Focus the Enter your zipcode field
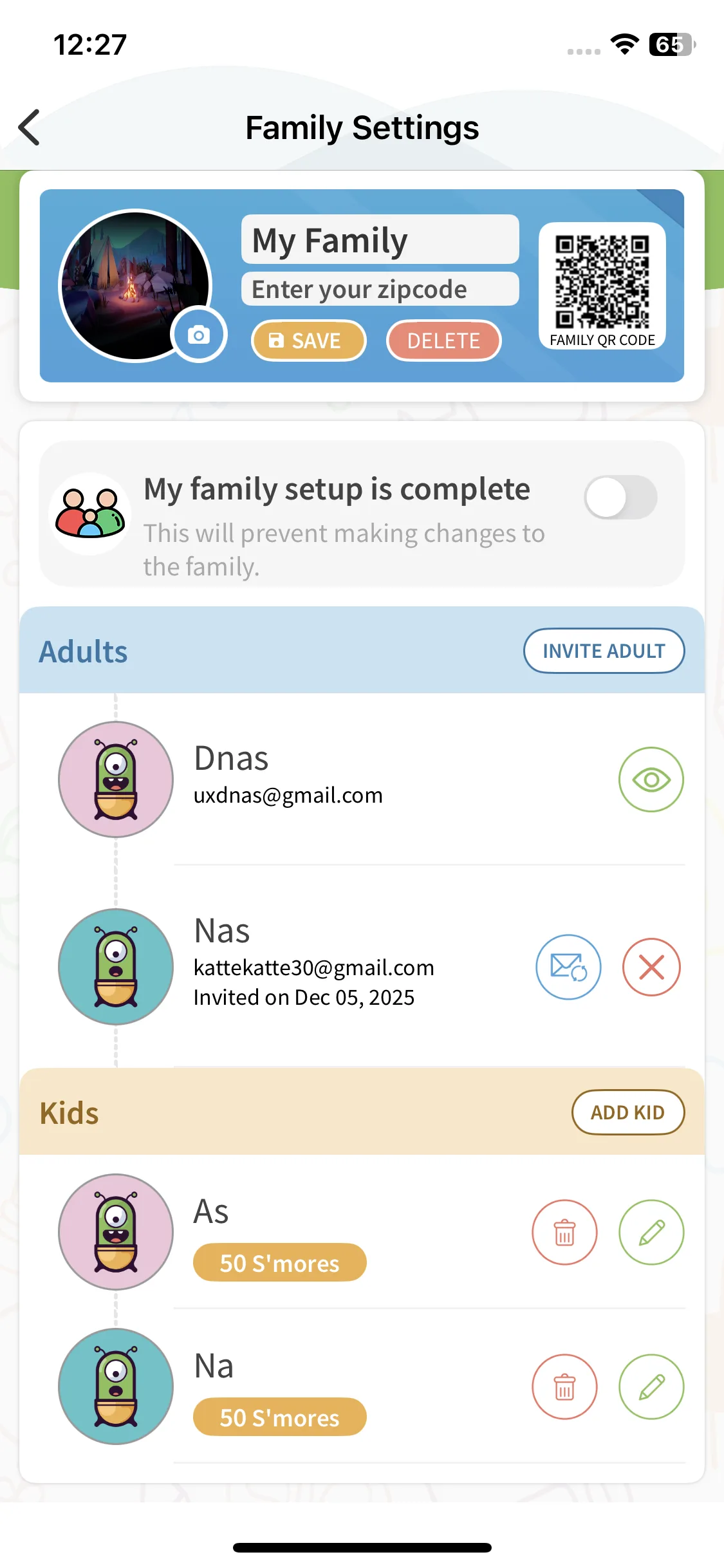 [380, 289]
